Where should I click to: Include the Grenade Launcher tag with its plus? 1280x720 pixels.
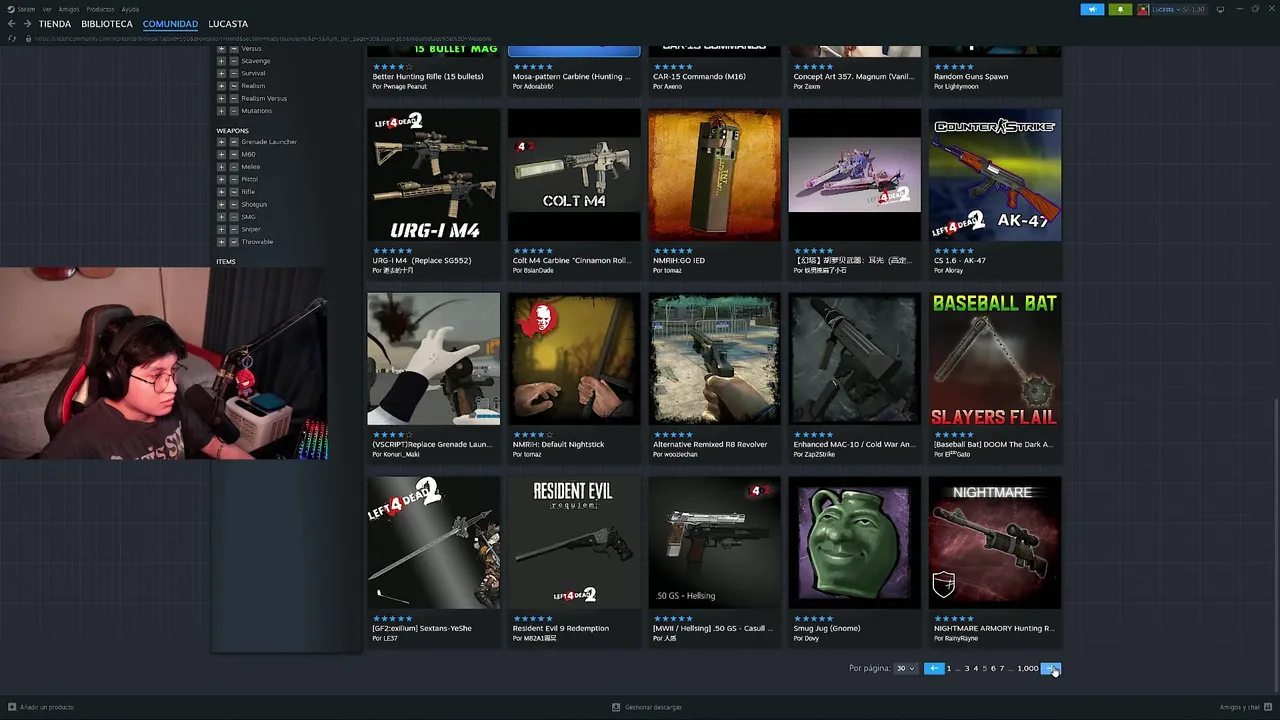coord(221,142)
